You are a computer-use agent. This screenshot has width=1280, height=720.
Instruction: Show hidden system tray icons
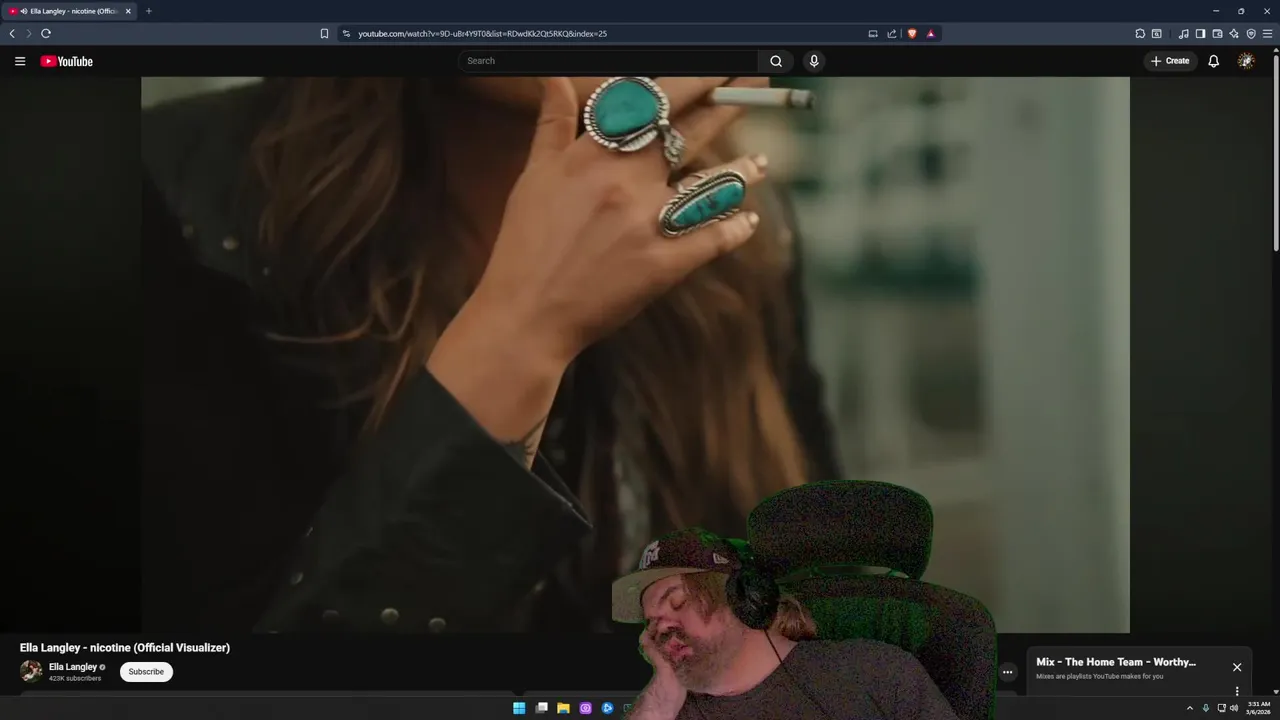pyautogui.click(x=1190, y=708)
